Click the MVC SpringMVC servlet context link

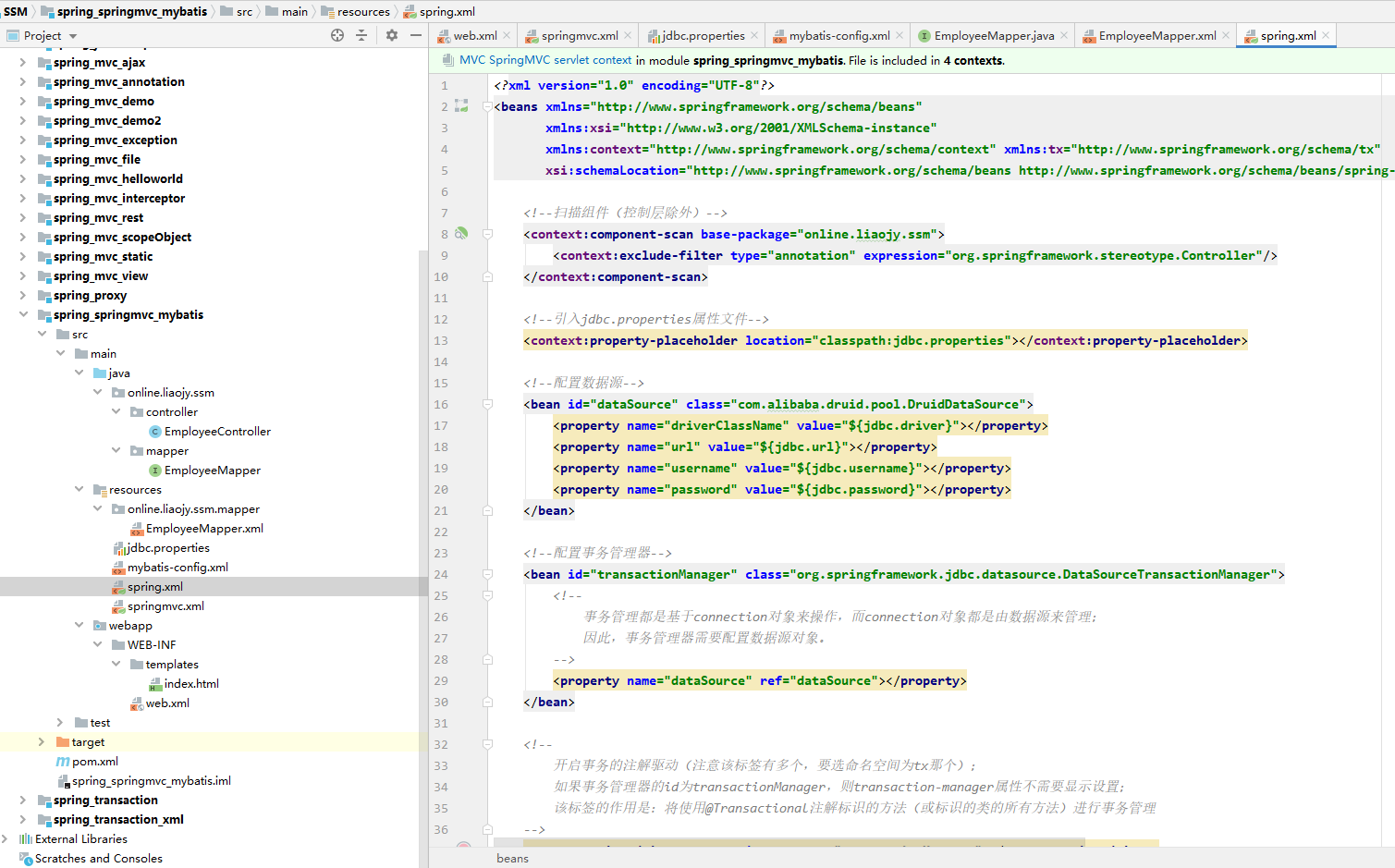(545, 60)
